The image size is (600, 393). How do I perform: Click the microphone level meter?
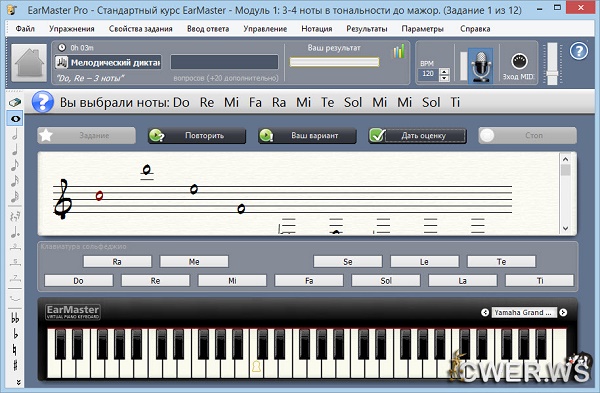463,66
